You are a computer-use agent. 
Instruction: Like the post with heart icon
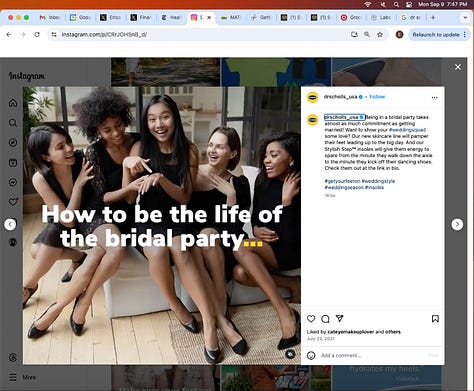pyautogui.click(x=311, y=319)
